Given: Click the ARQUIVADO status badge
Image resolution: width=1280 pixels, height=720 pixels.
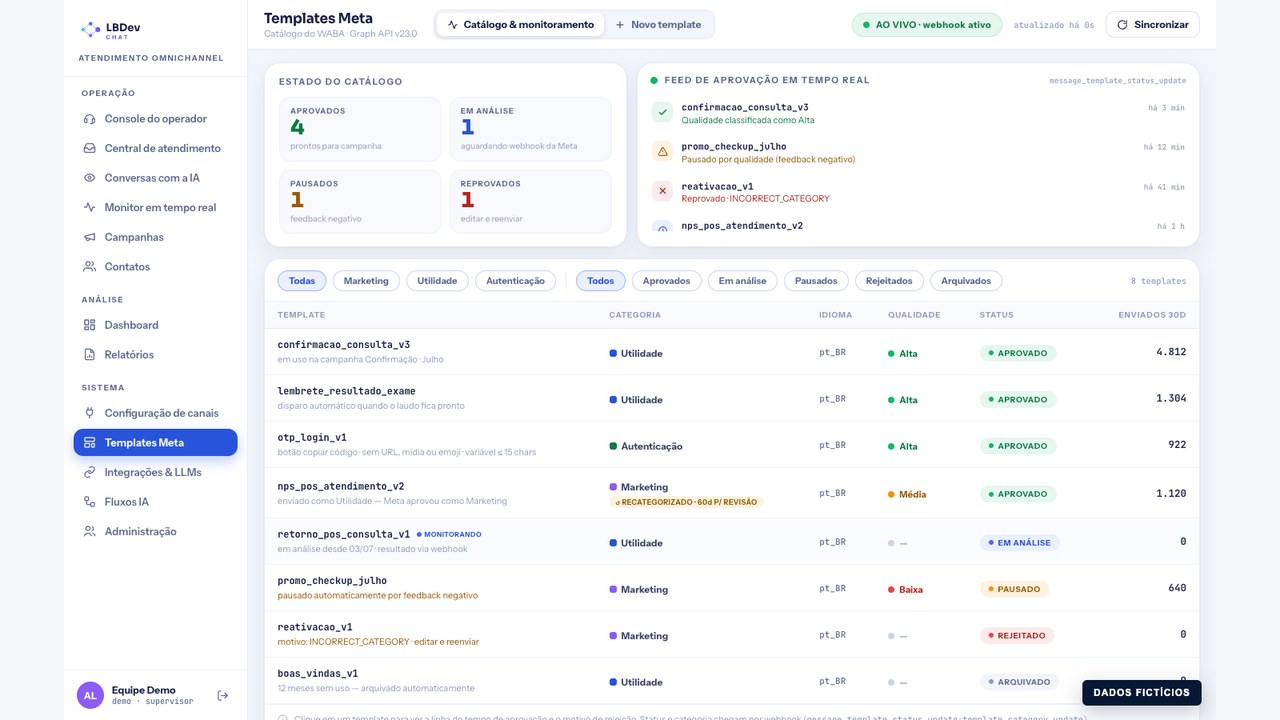Looking at the screenshot, I should [x=1019, y=682].
